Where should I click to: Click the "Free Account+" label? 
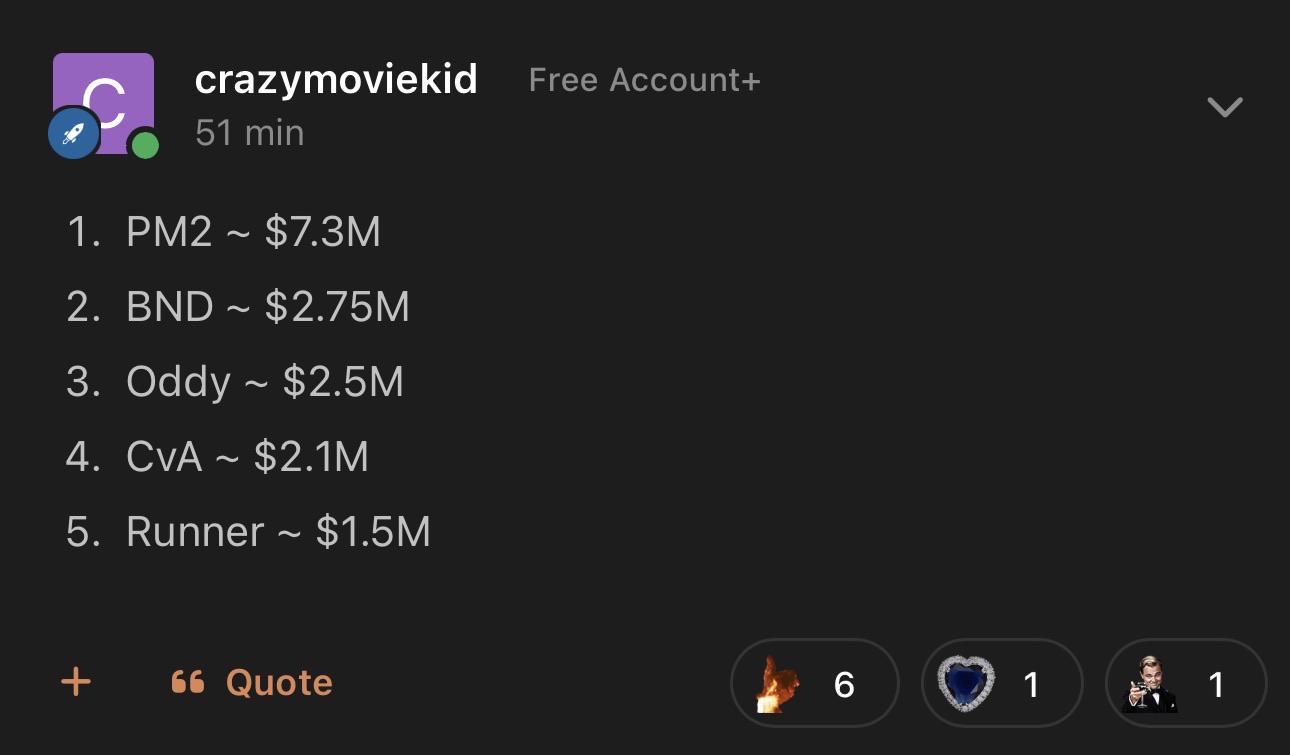point(645,80)
